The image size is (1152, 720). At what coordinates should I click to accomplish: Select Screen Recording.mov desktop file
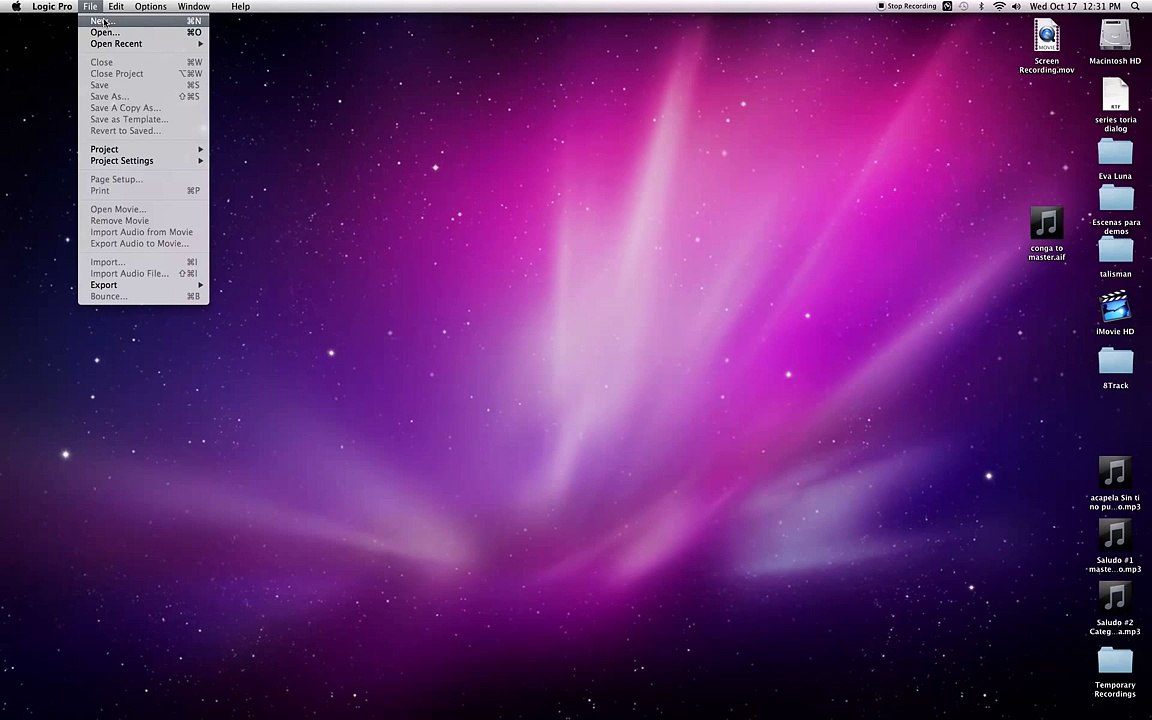pos(1046,46)
